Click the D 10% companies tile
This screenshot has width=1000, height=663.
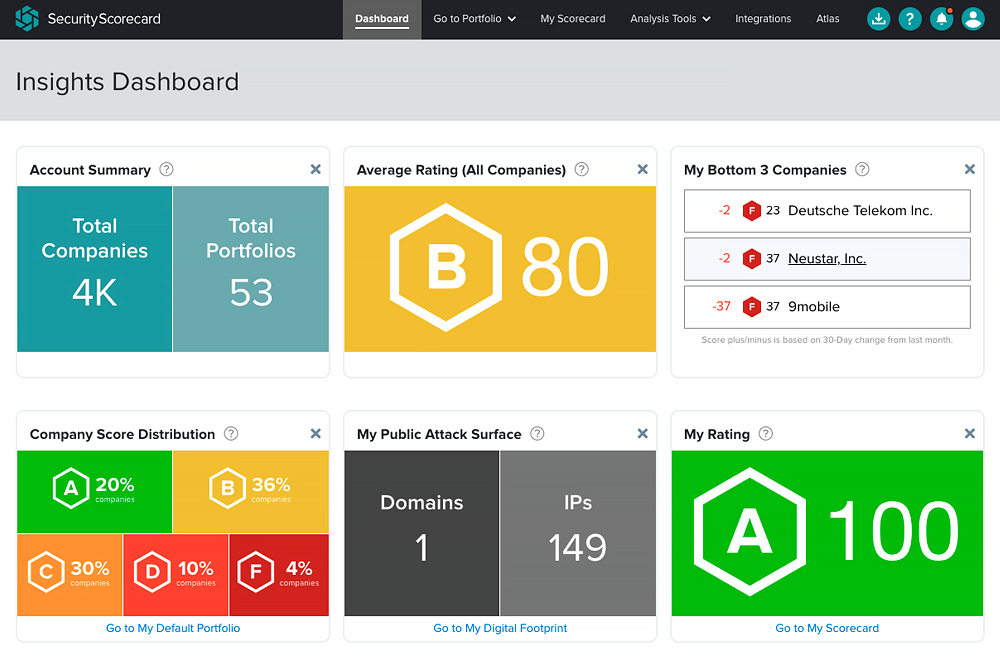point(175,575)
